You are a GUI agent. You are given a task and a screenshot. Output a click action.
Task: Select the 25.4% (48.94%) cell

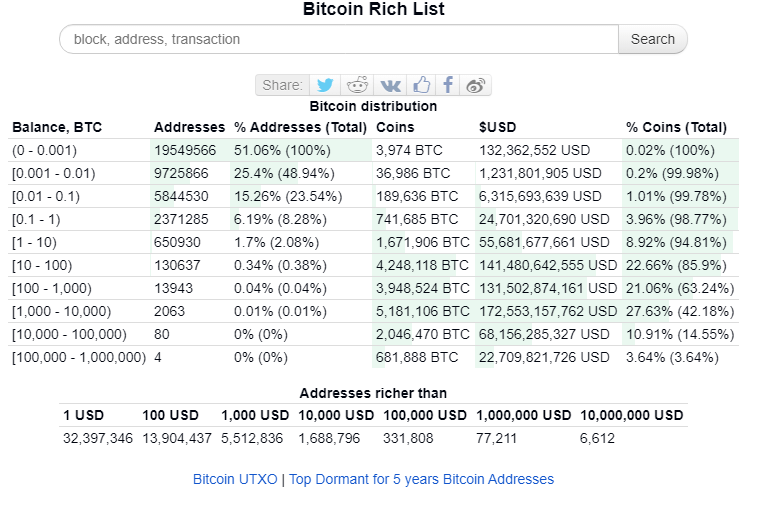point(284,173)
